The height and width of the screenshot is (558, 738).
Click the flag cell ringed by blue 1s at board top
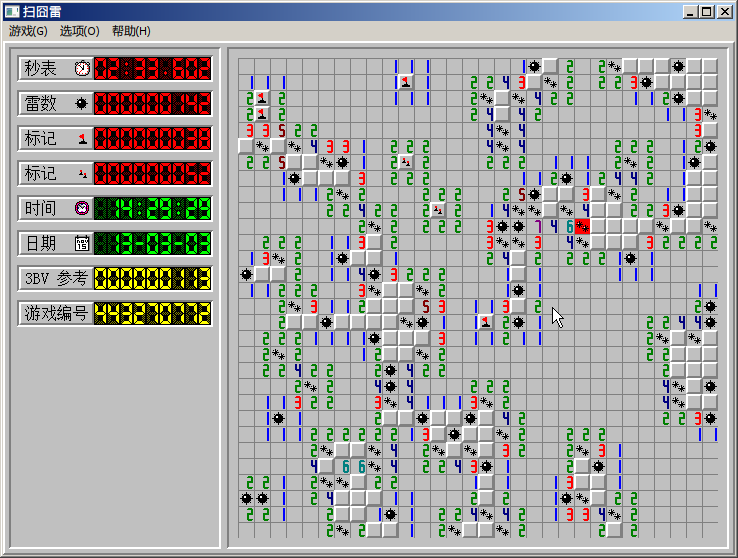(406, 82)
